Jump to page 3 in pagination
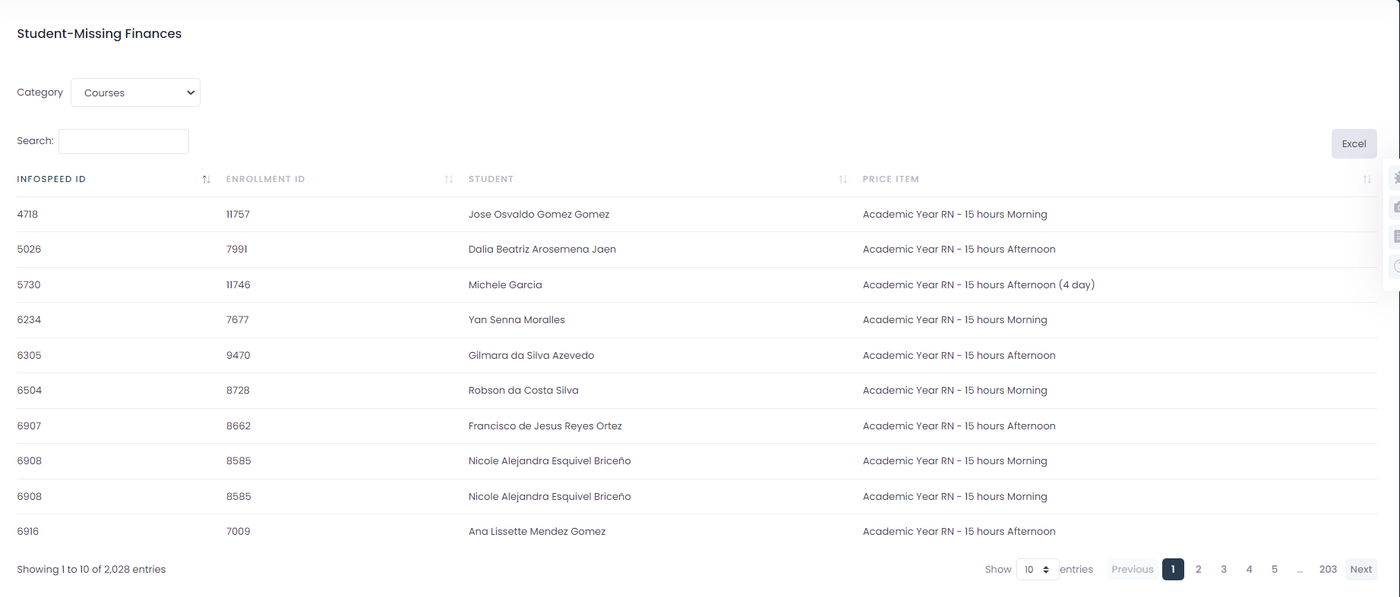Viewport: 1400px width, 597px height. (x=1223, y=570)
